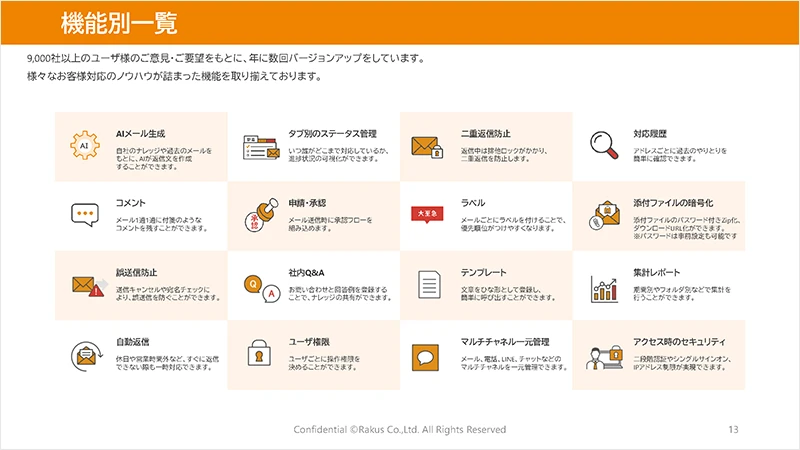Click the タブ別のステータス管理 heading
The width and height of the screenshot is (800, 450).
pyautogui.click(x=332, y=134)
